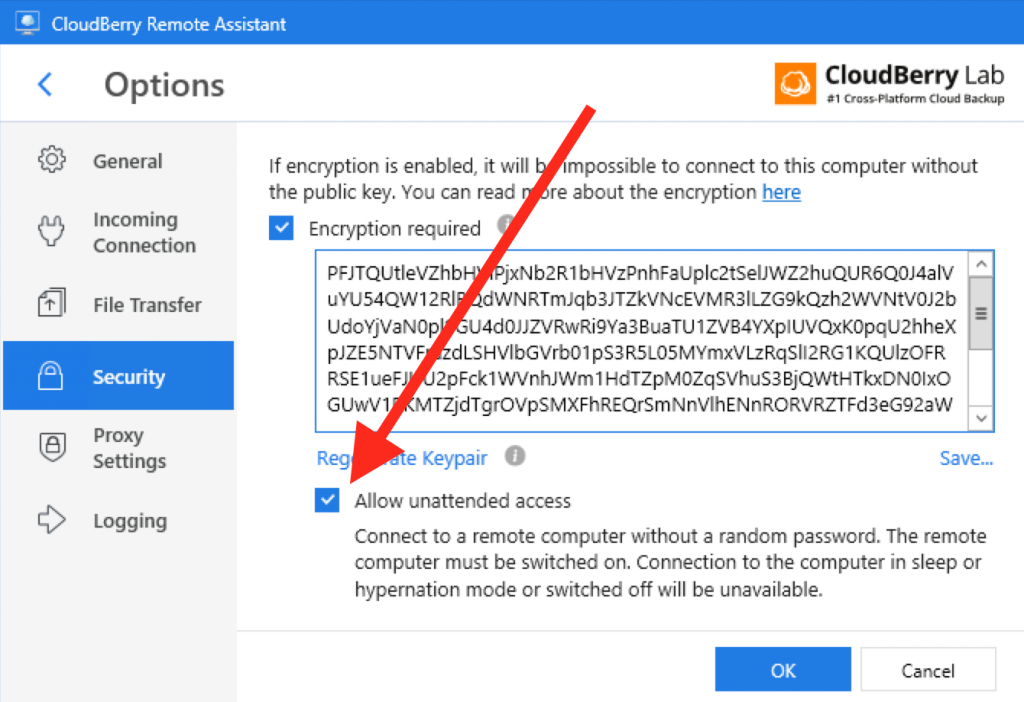The height and width of the screenshot is (702, 1024).
Task: Click the File Transfer upload icon
Action: pyautogui.click(x=52, y=303)
